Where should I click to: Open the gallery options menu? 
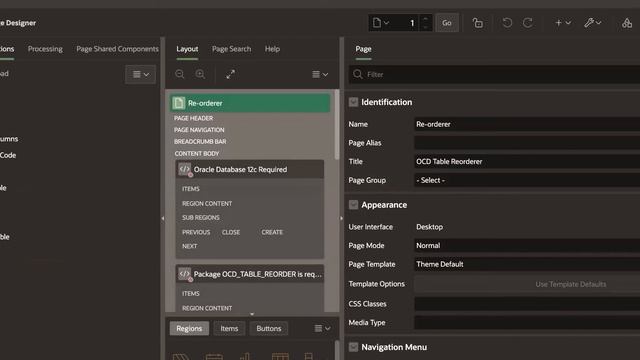coord(322,328)
